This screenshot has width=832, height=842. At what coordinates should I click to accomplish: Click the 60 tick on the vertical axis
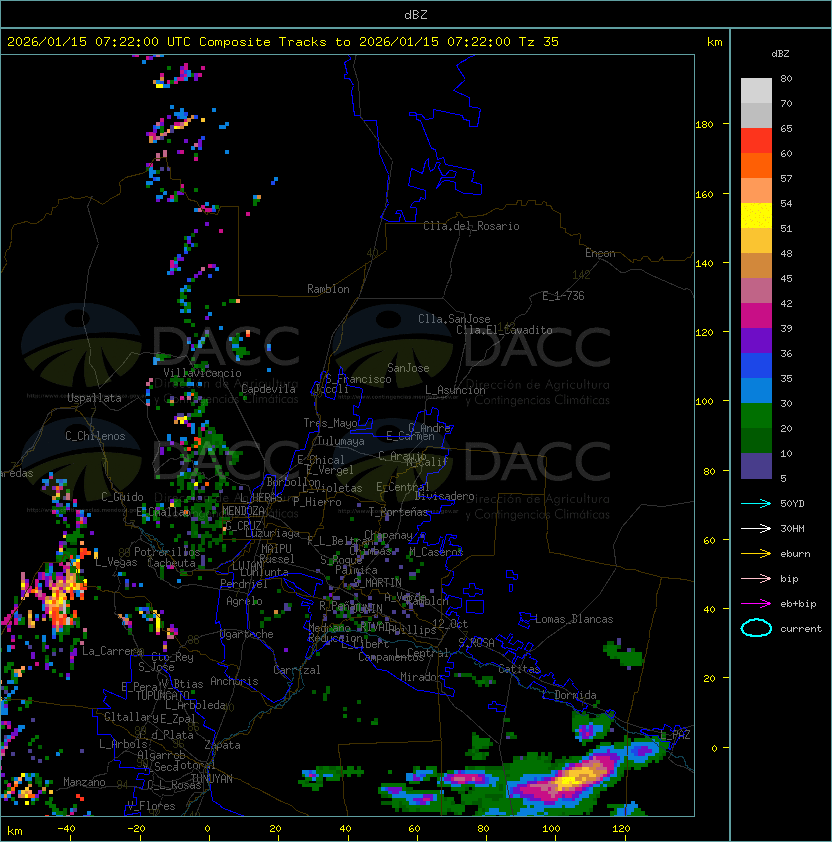coord(709,540)
